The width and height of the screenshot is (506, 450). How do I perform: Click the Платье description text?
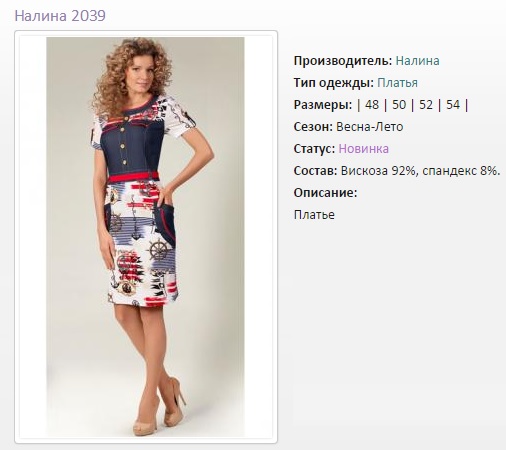coord(314,215)
